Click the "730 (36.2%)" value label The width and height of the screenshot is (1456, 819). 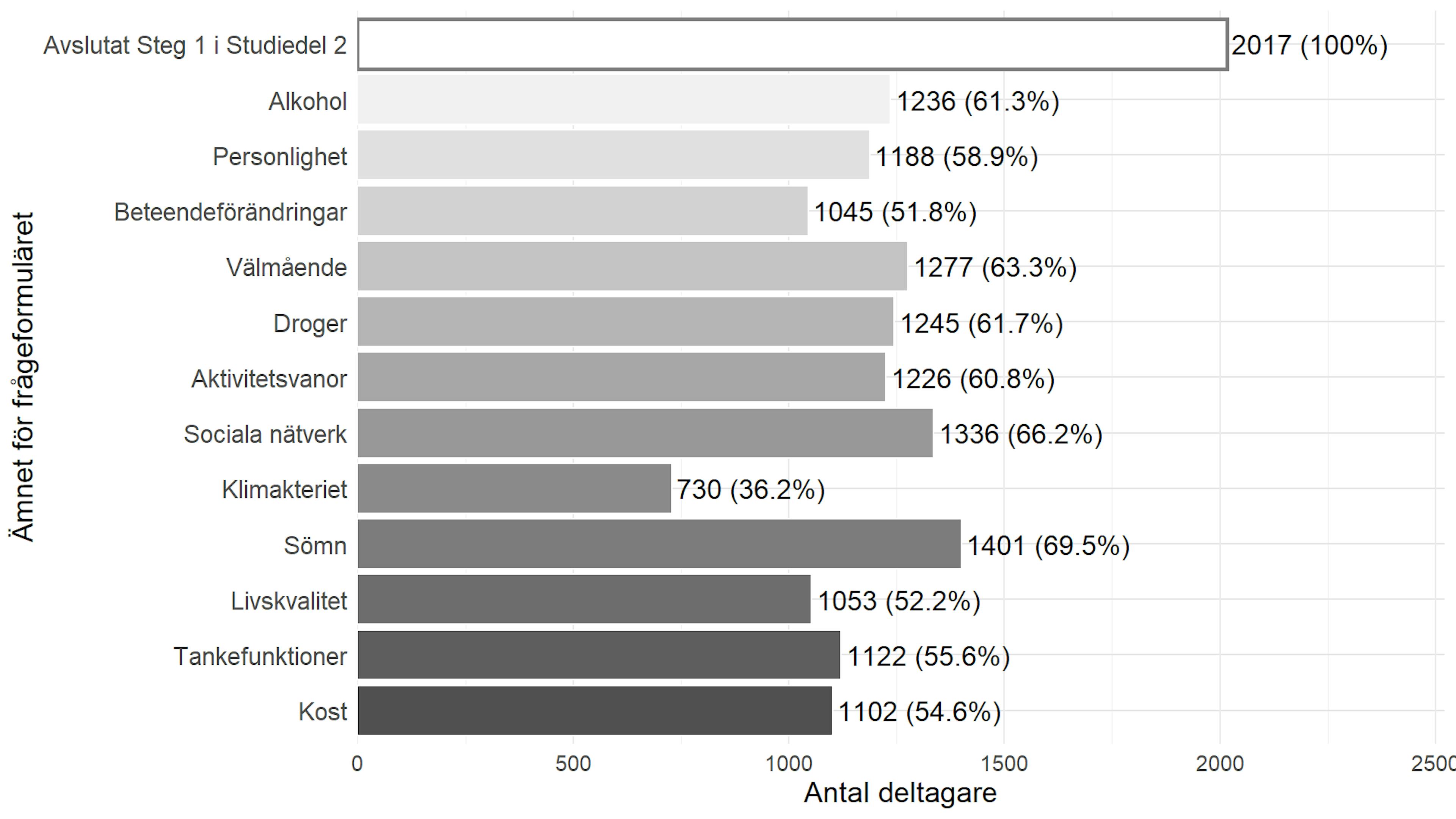tap(751, 489)
